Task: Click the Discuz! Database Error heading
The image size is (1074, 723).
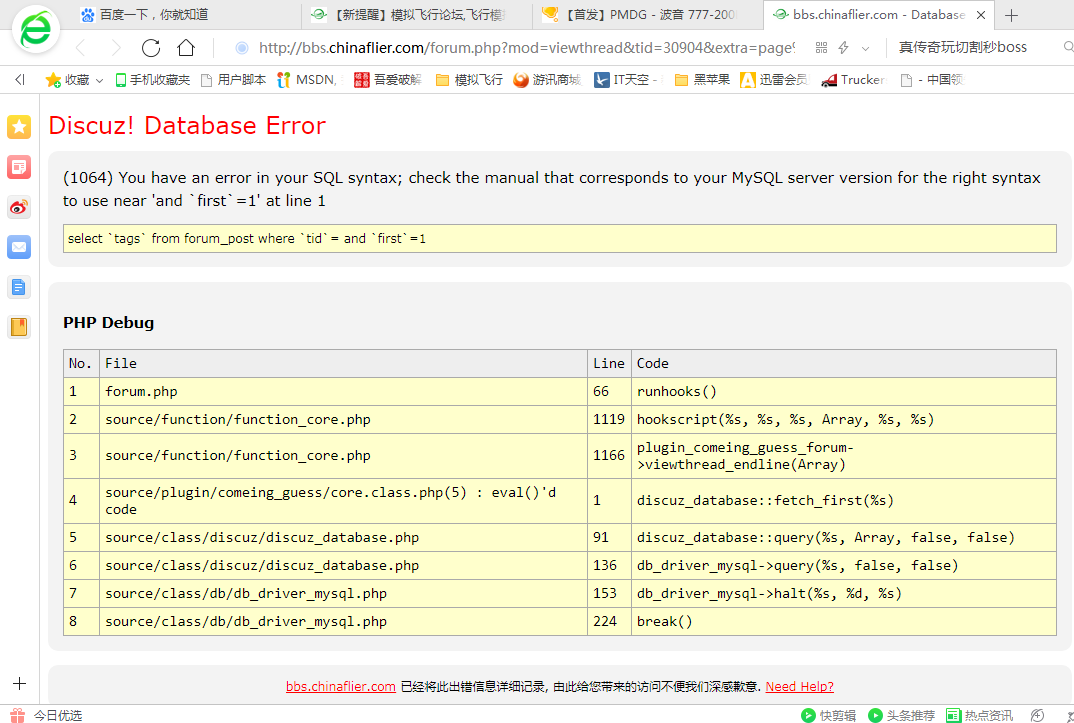Action: (x=187, y=125)
